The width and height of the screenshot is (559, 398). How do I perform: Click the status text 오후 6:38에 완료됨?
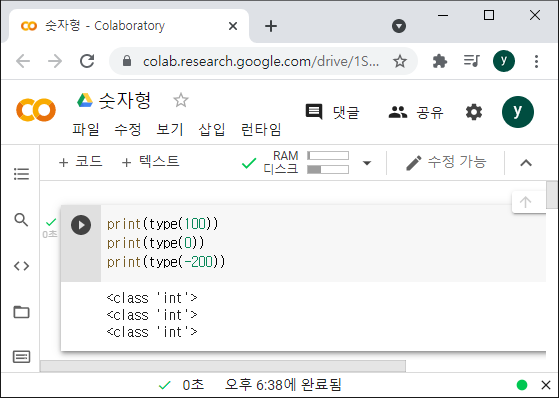click(x=283, y=385)
